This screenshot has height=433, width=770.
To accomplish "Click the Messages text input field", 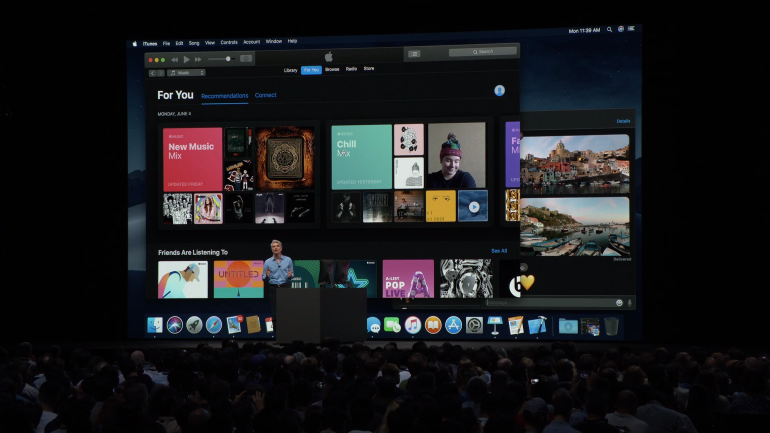I will 550,303.
